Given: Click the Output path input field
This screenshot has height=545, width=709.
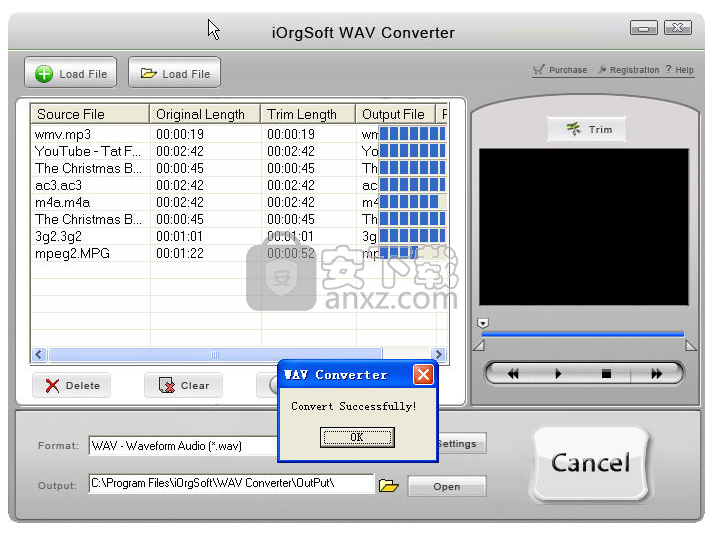Looking at the screenshot, I should click(x=231, y=483).
